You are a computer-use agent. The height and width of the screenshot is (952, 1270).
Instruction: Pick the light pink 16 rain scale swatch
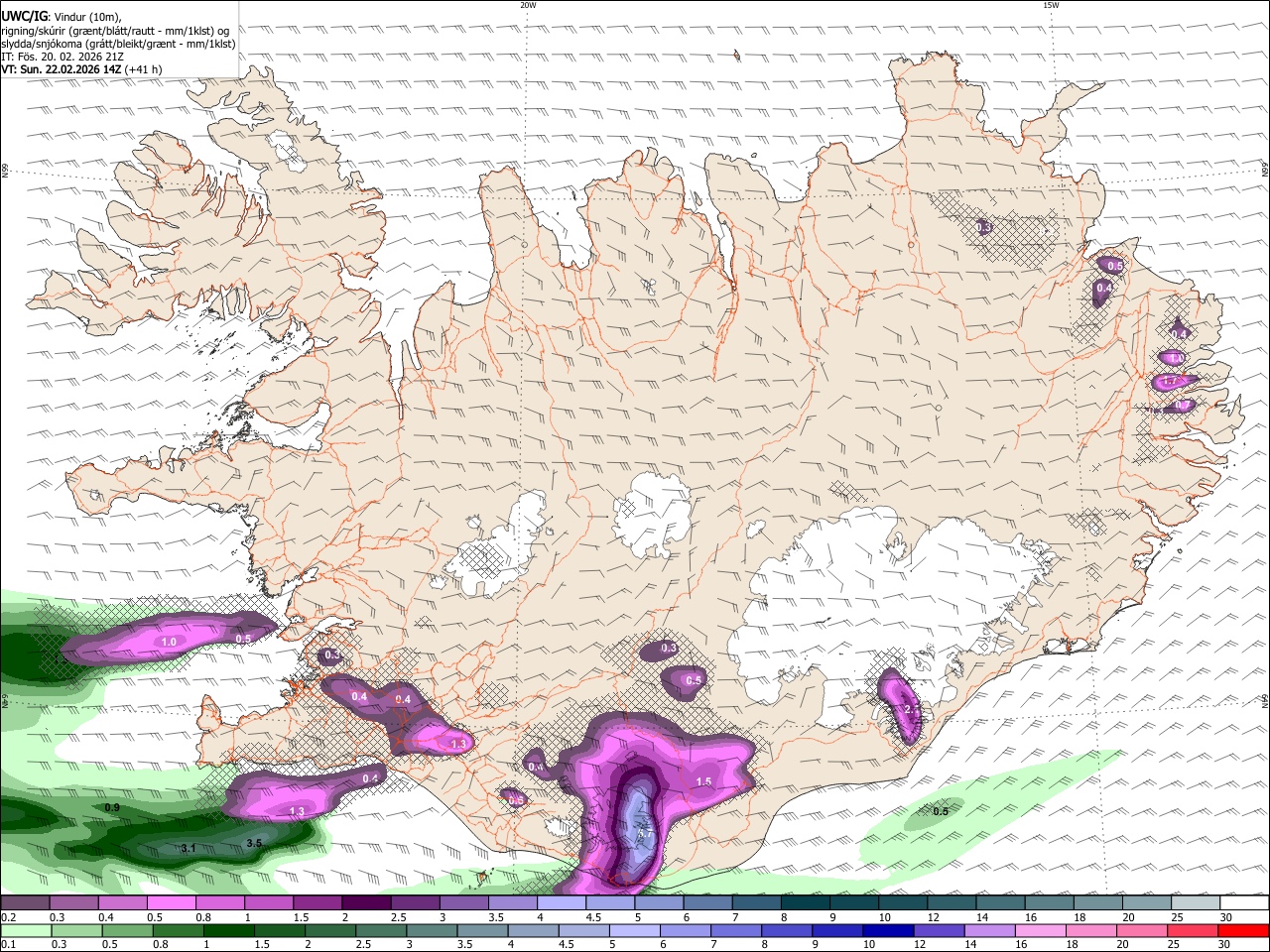[1040, 930]
